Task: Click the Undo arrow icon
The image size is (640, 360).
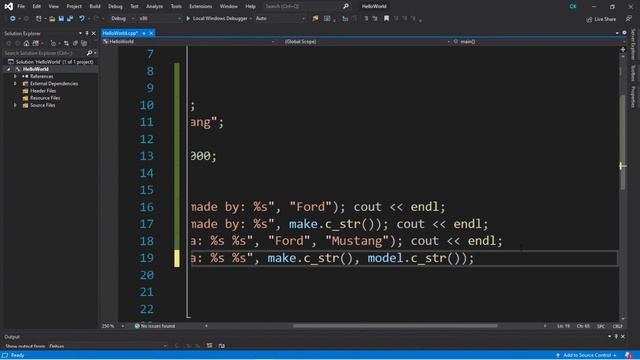Action: (x=82, y=19)
